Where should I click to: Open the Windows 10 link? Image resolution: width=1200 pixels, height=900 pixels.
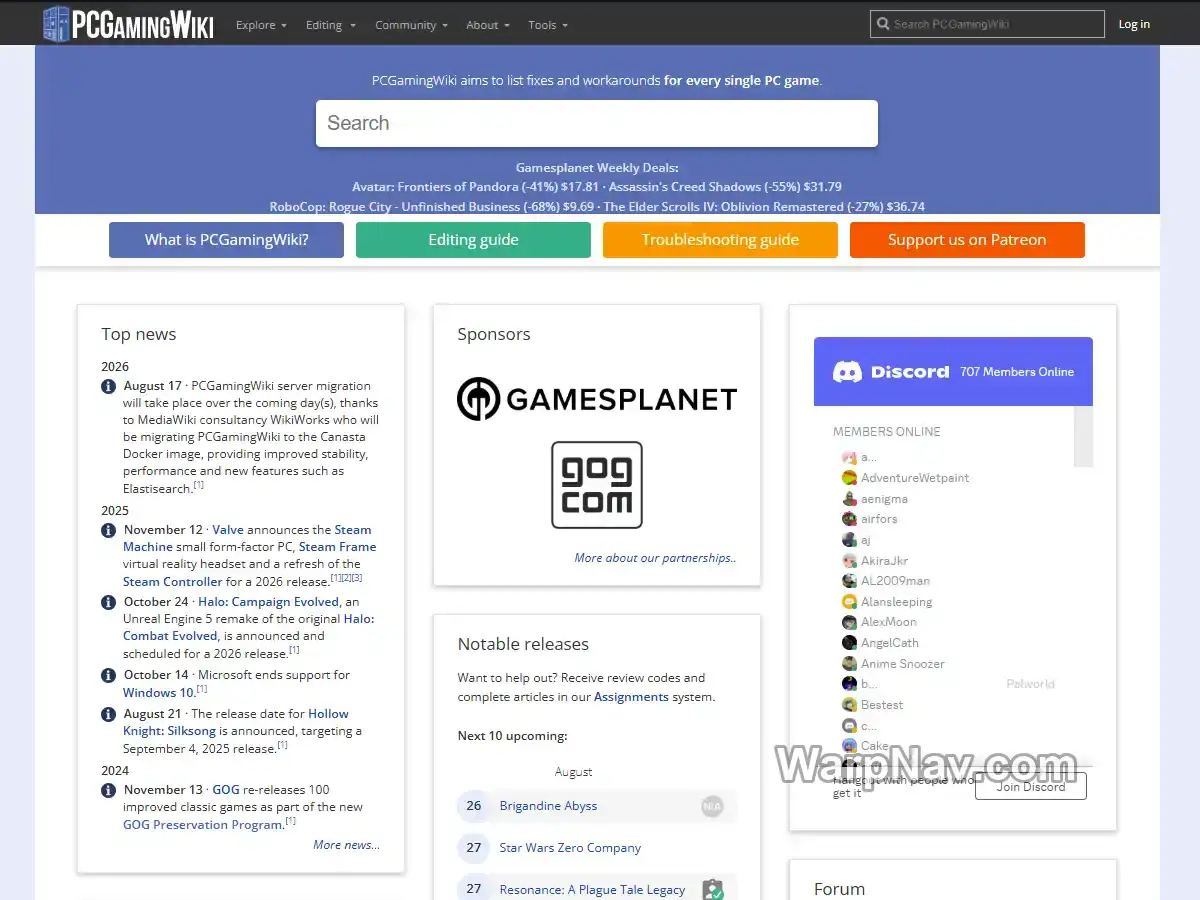point(158,693)
